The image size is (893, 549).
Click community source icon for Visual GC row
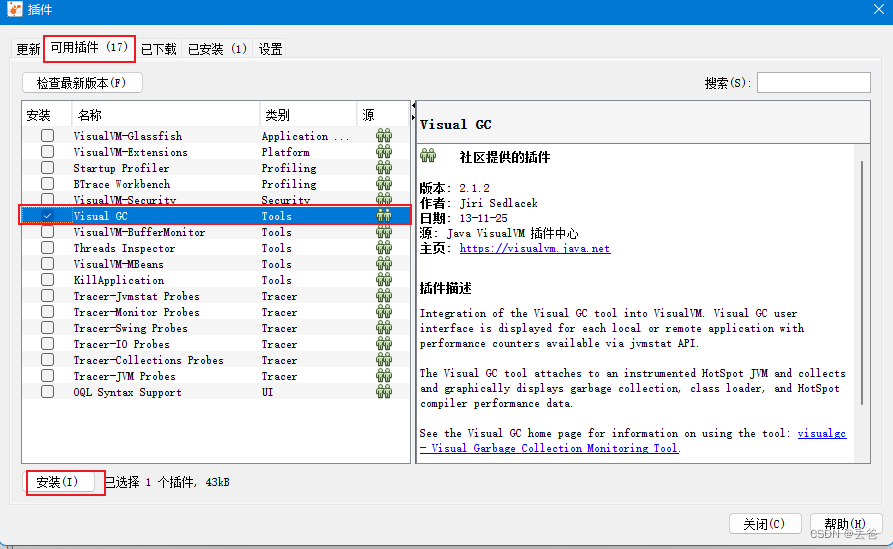pos(384,216)
